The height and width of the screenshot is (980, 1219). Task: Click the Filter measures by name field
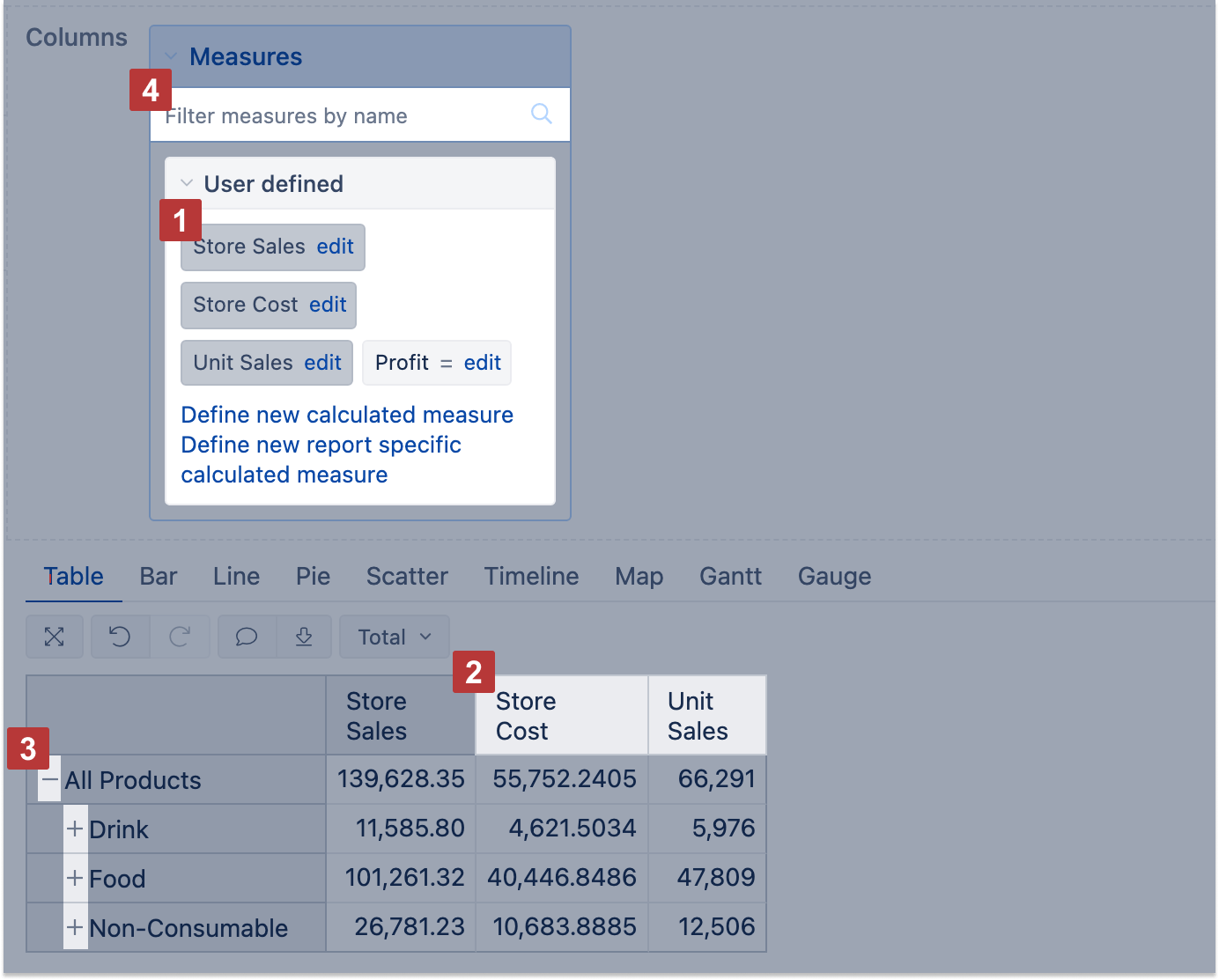click(344, 116)
